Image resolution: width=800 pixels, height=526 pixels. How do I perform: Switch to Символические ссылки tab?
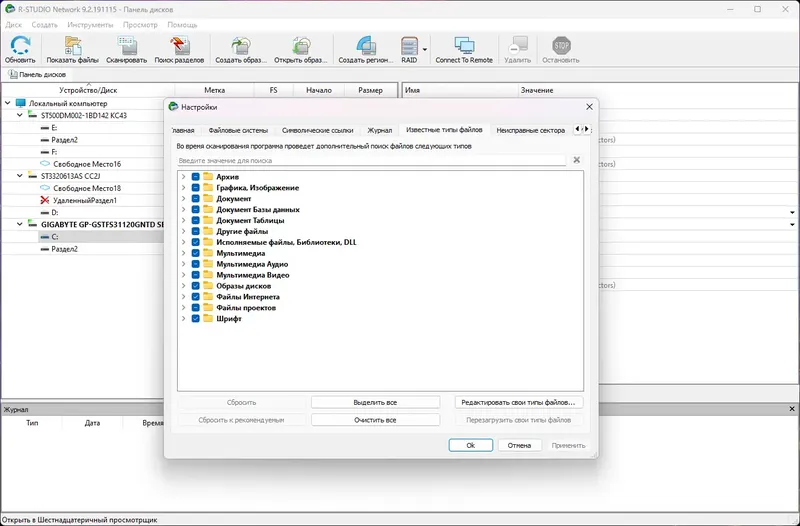tap(317, 130)
